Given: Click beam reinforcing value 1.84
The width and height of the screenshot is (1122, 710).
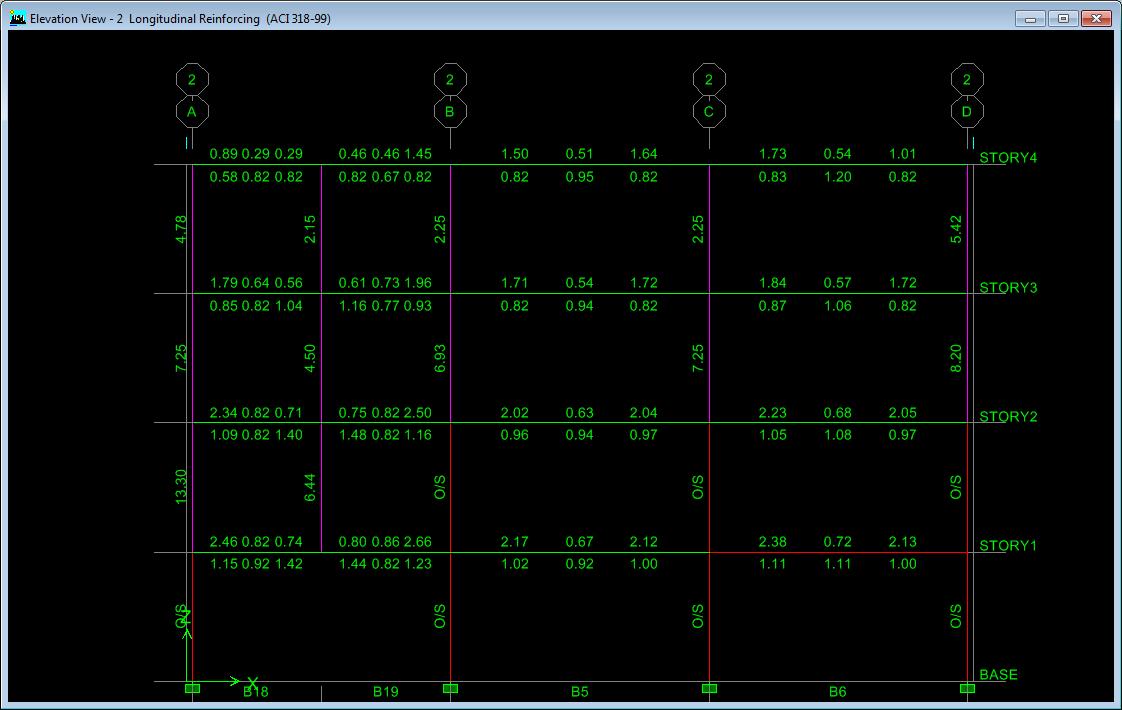Looking at the screenshot, I should [x=773, y=283].
